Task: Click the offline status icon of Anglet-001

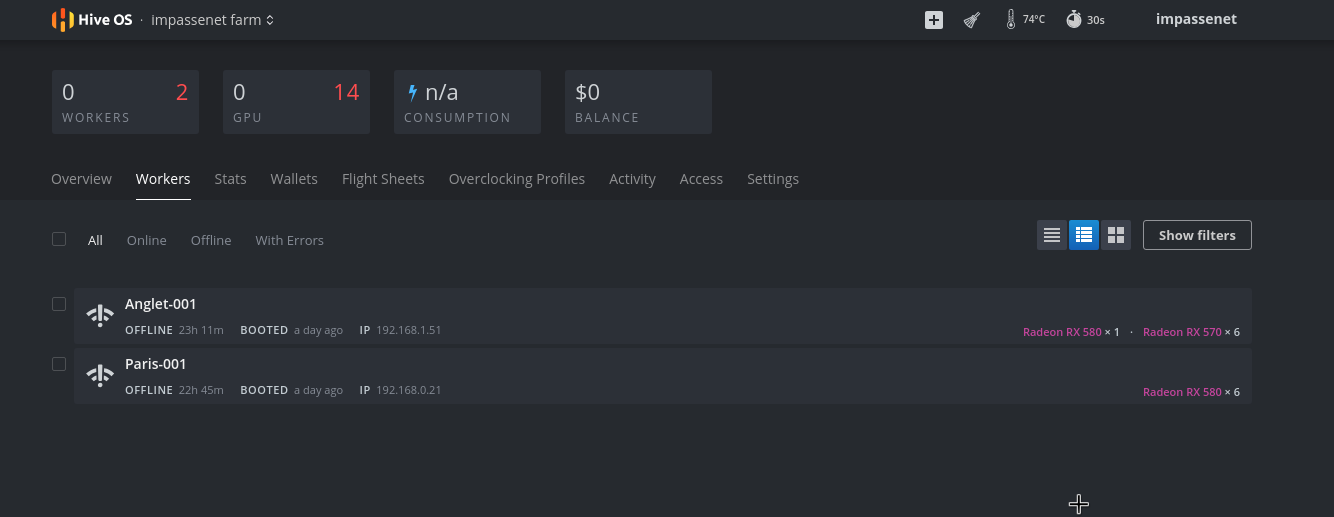Action: coord(100,316)
